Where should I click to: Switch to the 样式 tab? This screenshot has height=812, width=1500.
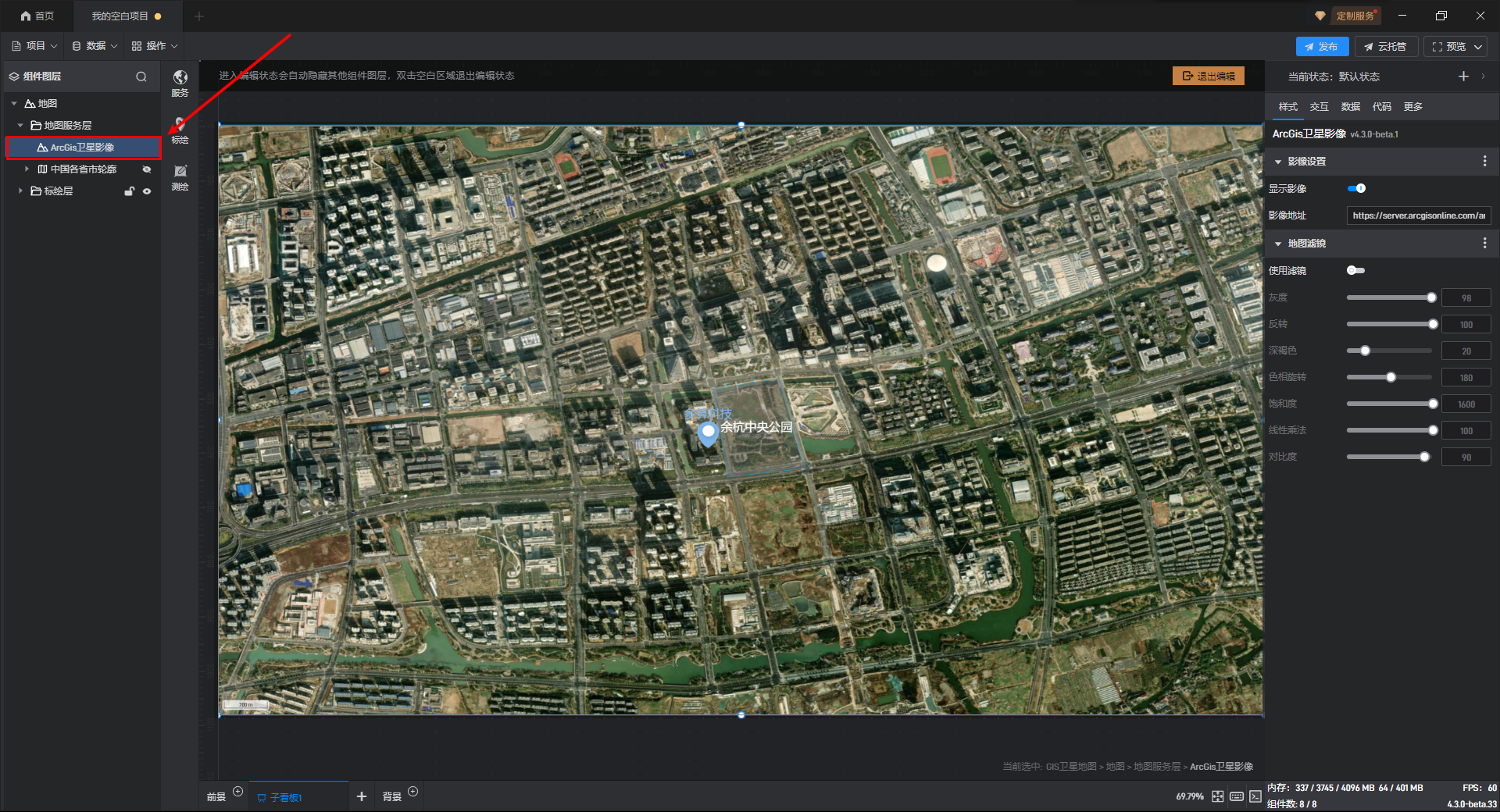click(1287, 107)
